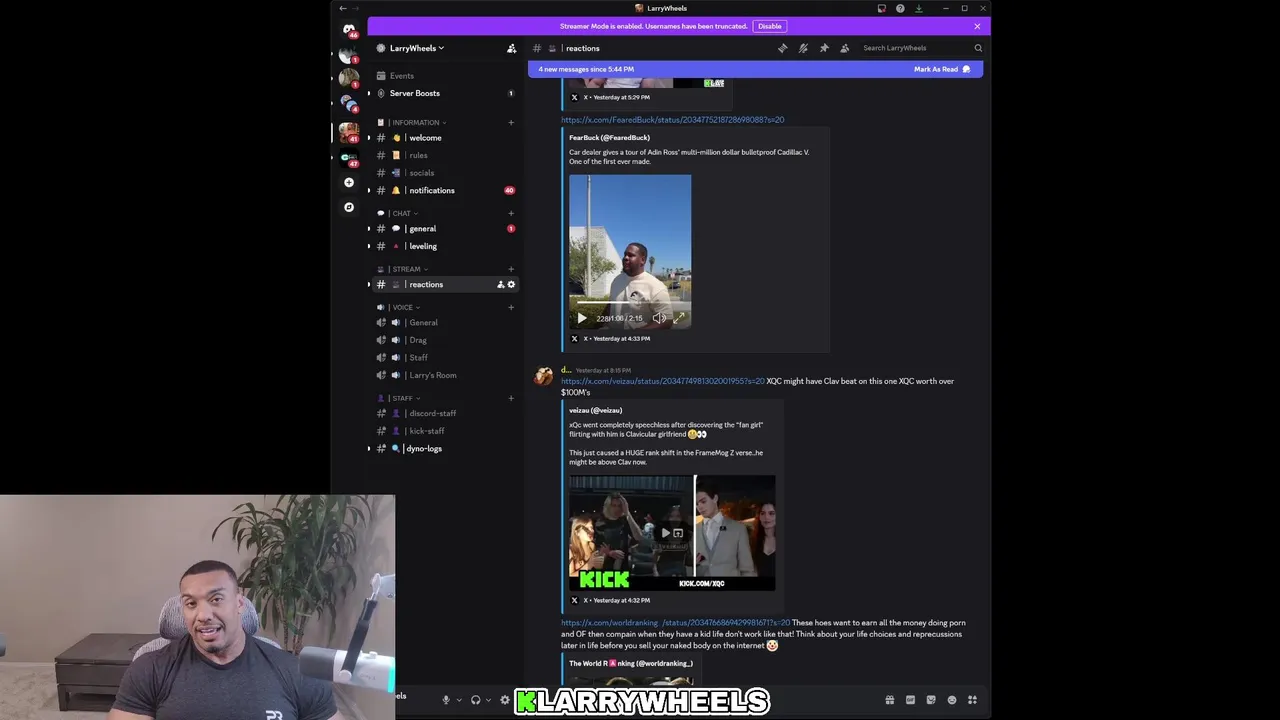Click invite members icon beside LarryWheels header

point(511,48)
